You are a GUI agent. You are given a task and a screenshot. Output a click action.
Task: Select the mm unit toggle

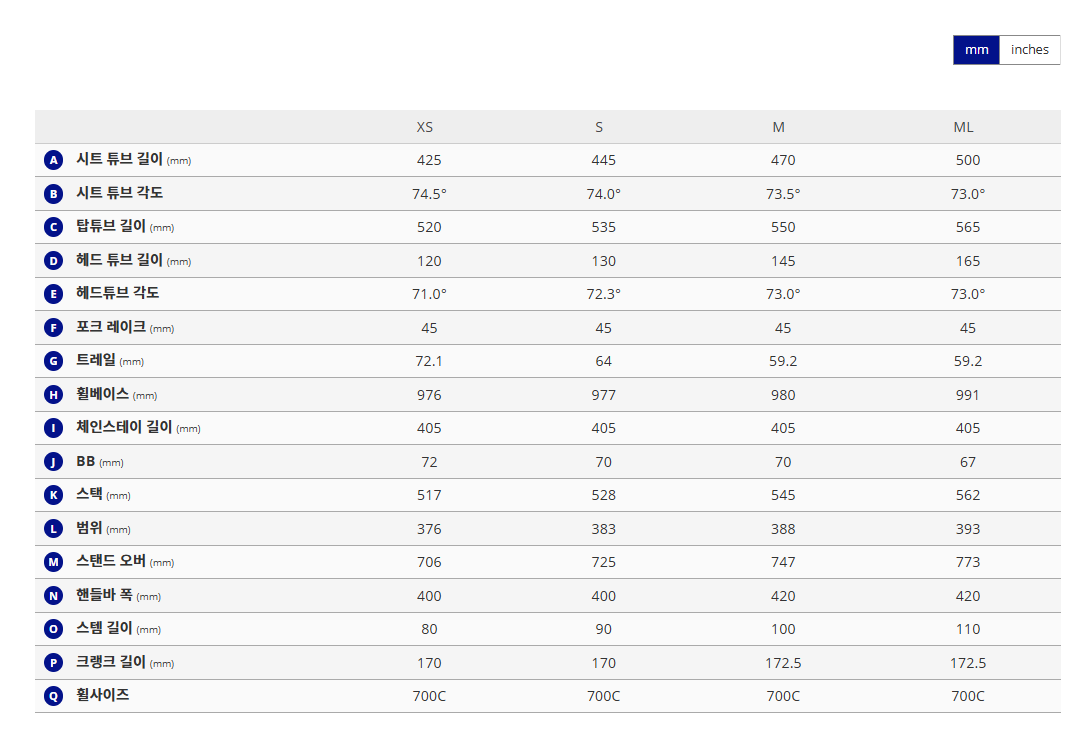point(976,50)
